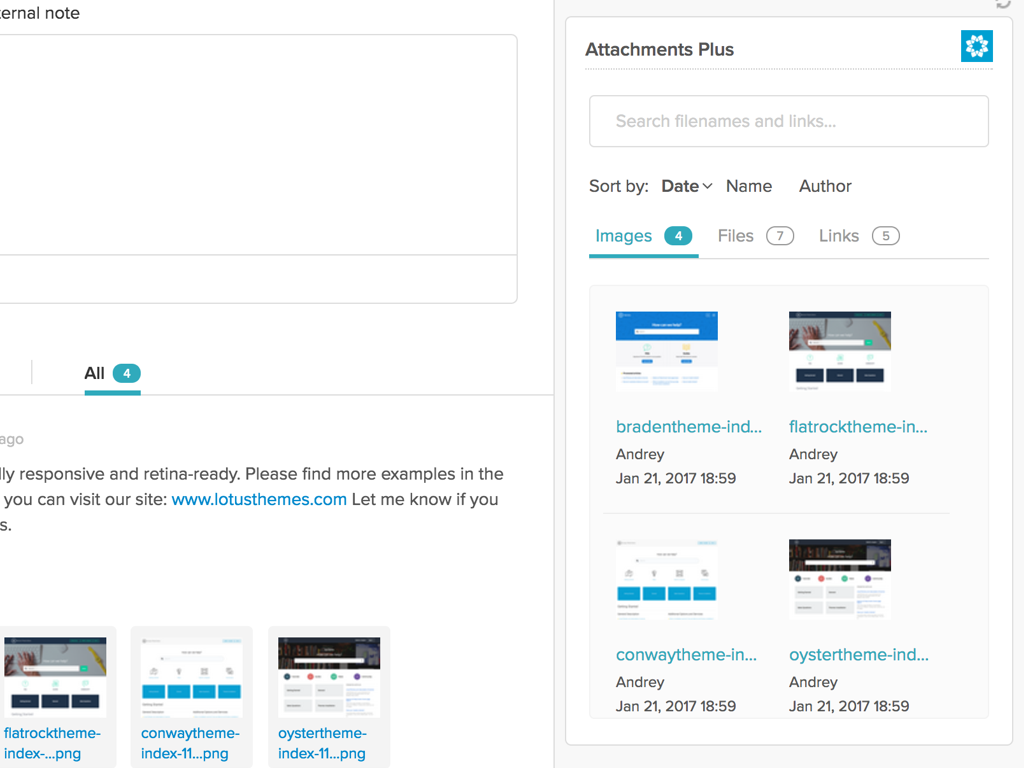Switch to the Links tab

point(838,235)
